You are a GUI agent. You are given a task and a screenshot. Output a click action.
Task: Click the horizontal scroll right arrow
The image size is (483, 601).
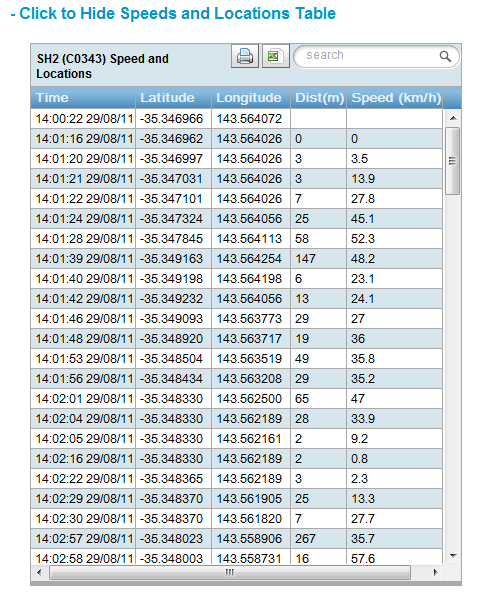[x=435, y=572]
